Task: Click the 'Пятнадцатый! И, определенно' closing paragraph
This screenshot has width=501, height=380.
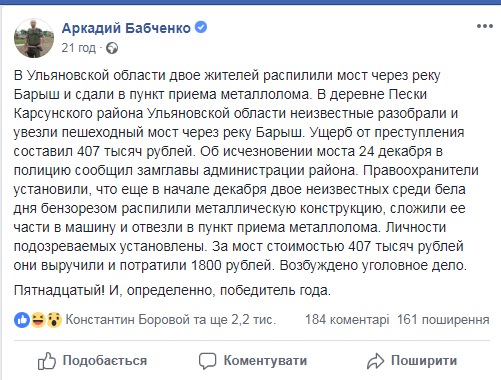Action: tap(172, 291)
